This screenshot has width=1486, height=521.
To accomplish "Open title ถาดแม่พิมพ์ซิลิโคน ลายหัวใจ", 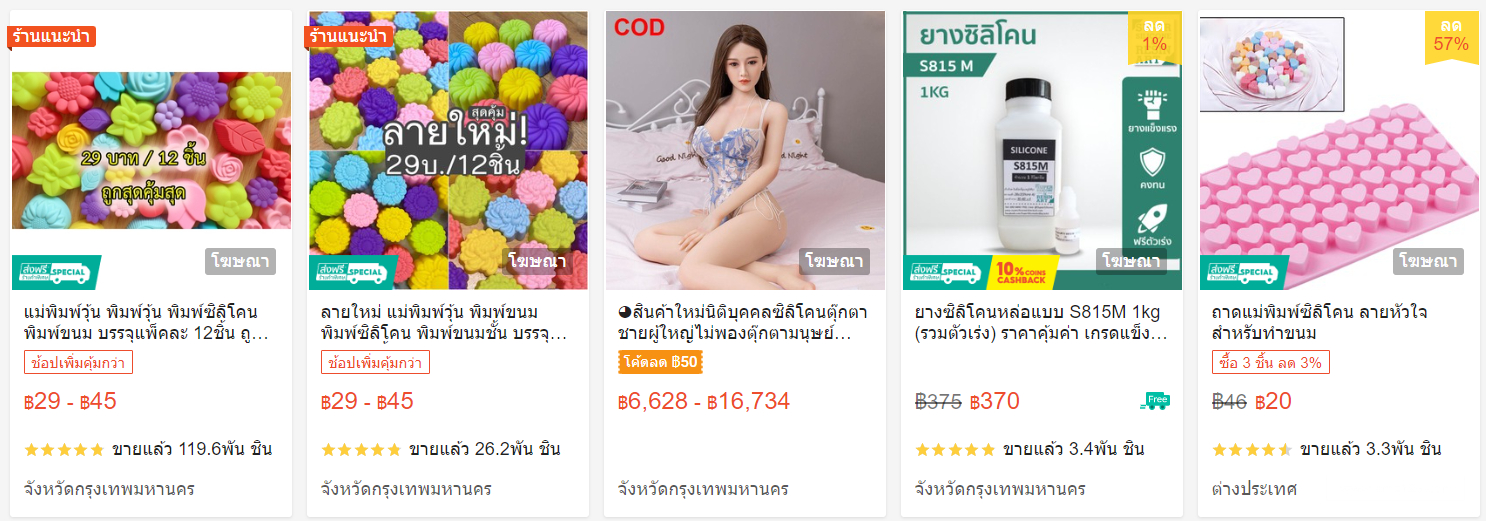I will pos(1319,322).
